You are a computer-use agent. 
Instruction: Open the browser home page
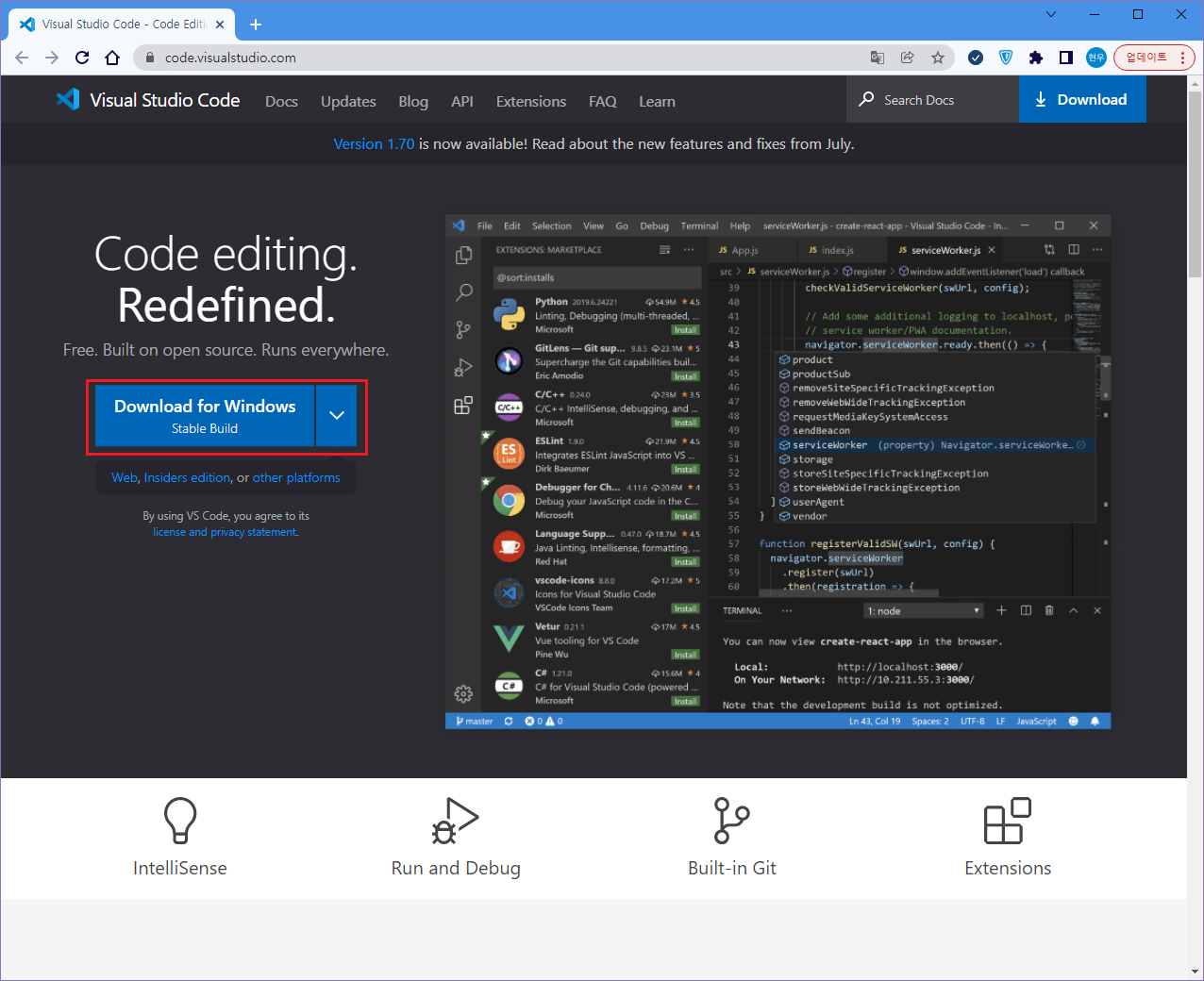(x=112, y=58)
